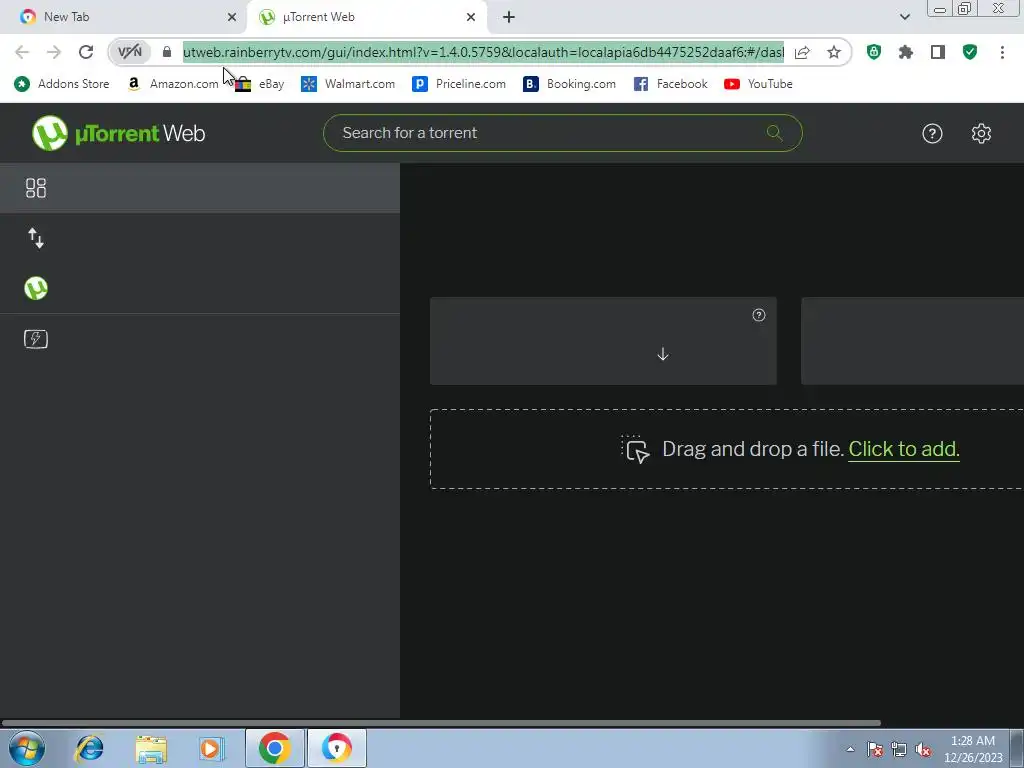
Task: Open the Facebook bookmark
Action: 670,84
